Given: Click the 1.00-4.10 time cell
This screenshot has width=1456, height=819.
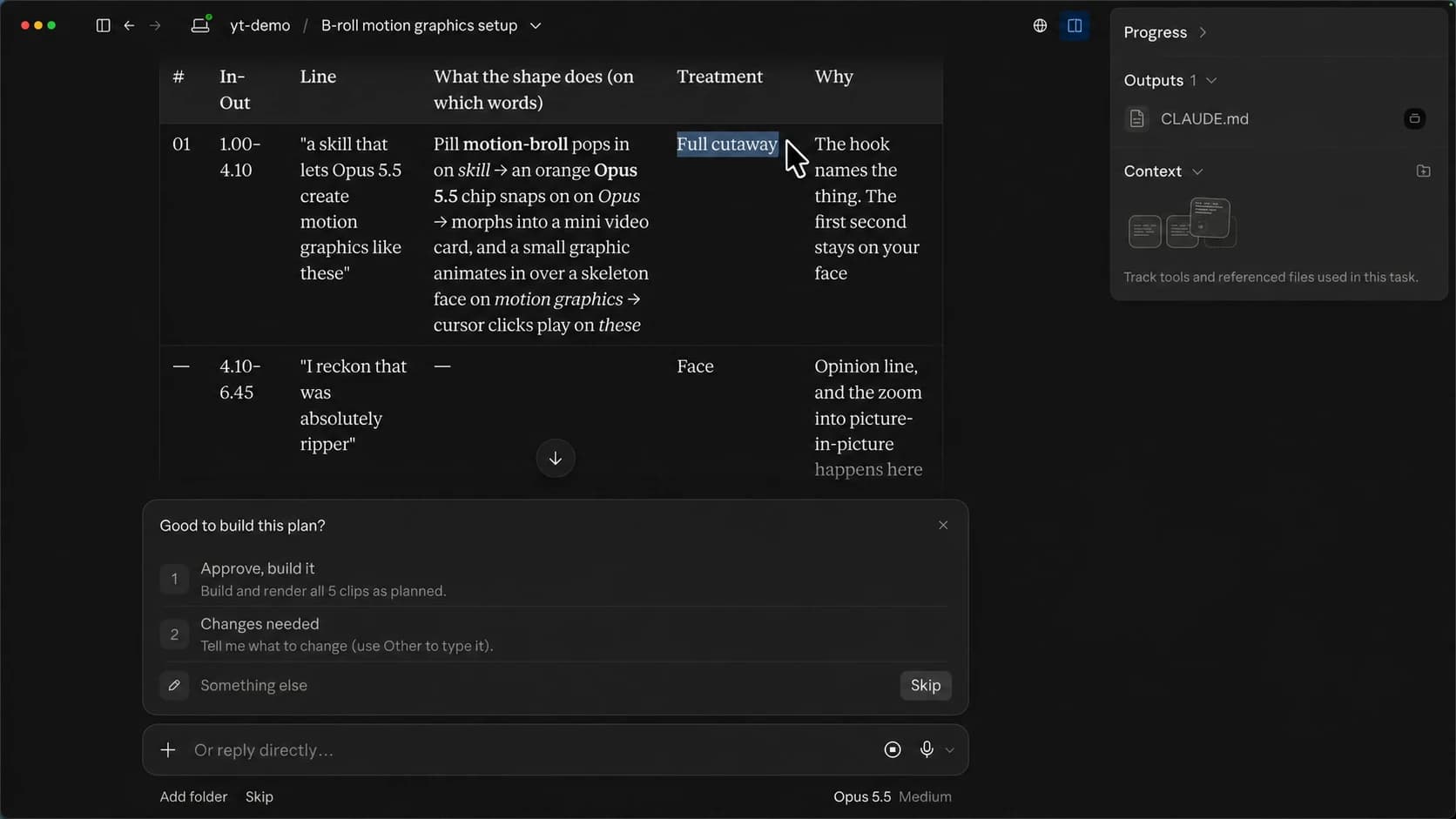Looking at the screenshot, I should point(239,158).
